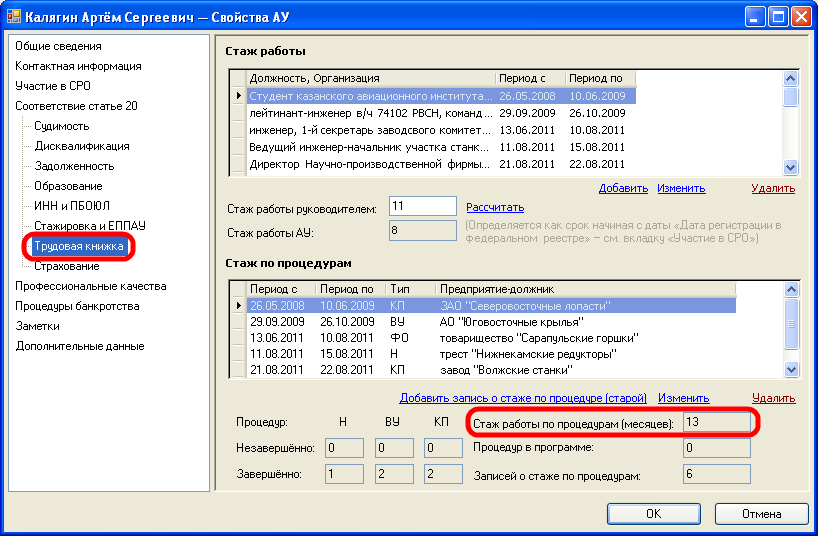This screenshot has height=536, width=818.
Task: Select 'Соответствие статье 20' parent node
Action: pyautogui.click(x=76, y=106)
